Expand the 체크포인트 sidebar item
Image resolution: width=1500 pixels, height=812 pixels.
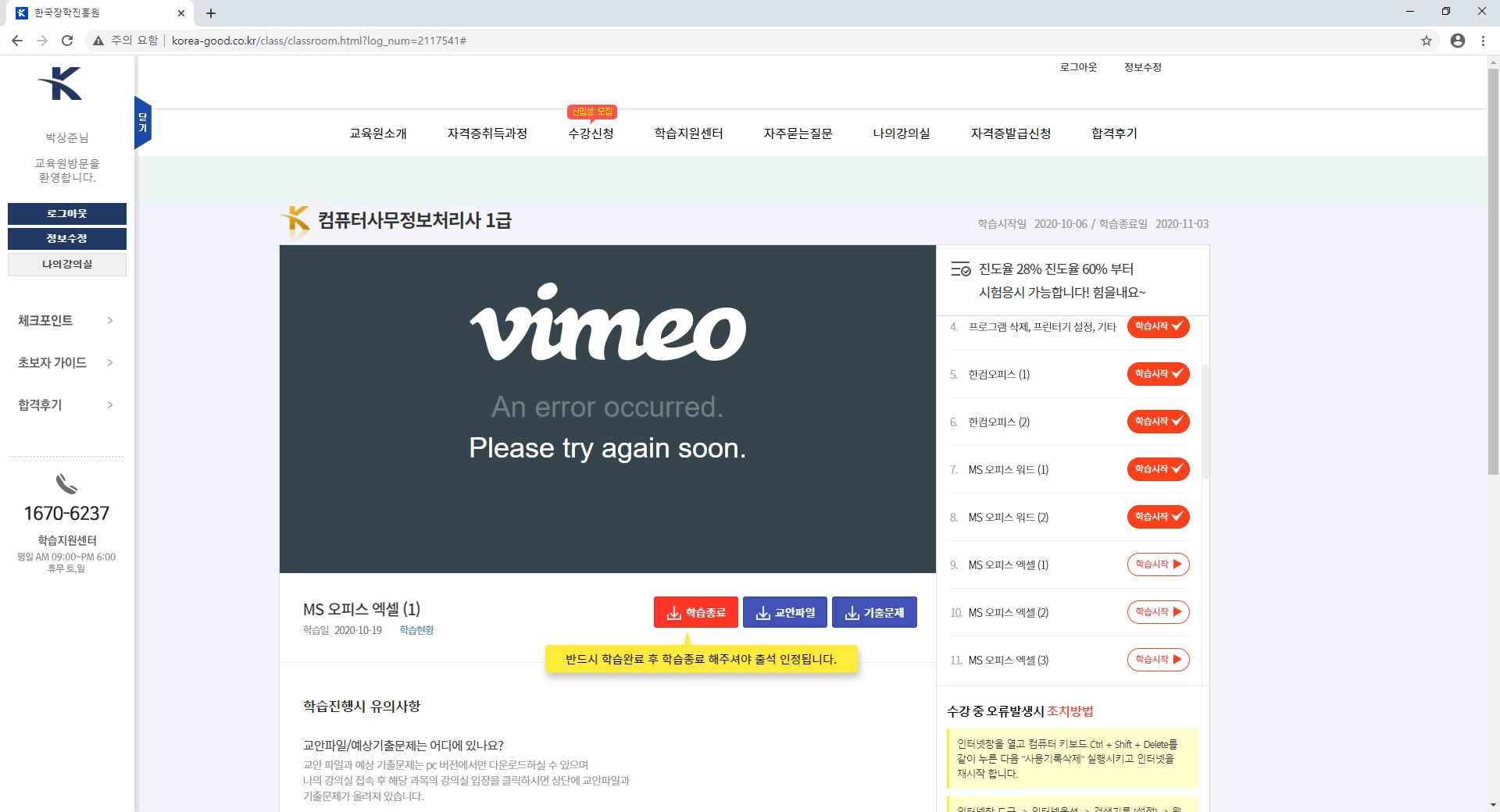click(66, 321)
